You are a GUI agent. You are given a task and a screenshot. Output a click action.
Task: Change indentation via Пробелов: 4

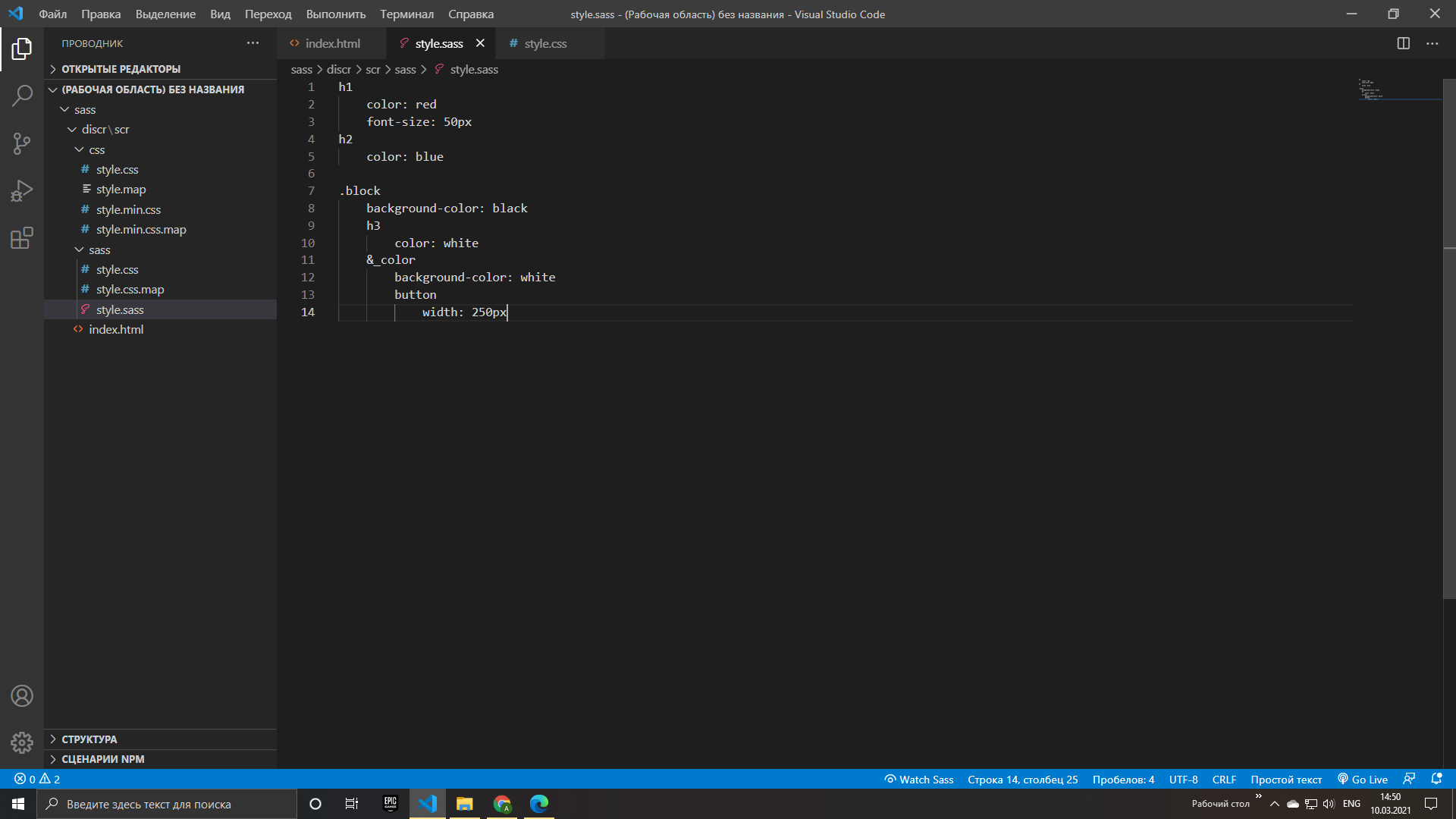coord(1123,780)
